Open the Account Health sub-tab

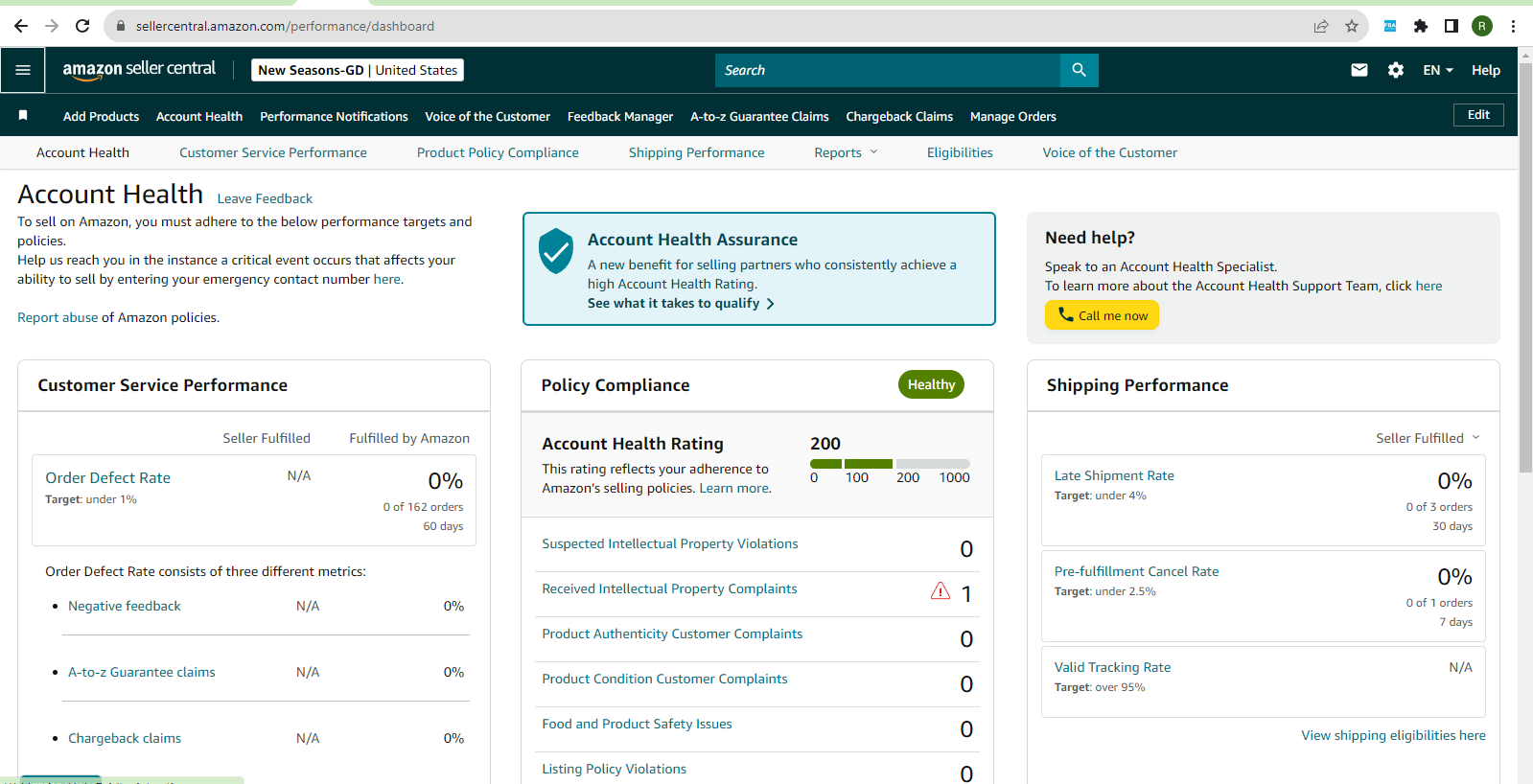point(82,152)
